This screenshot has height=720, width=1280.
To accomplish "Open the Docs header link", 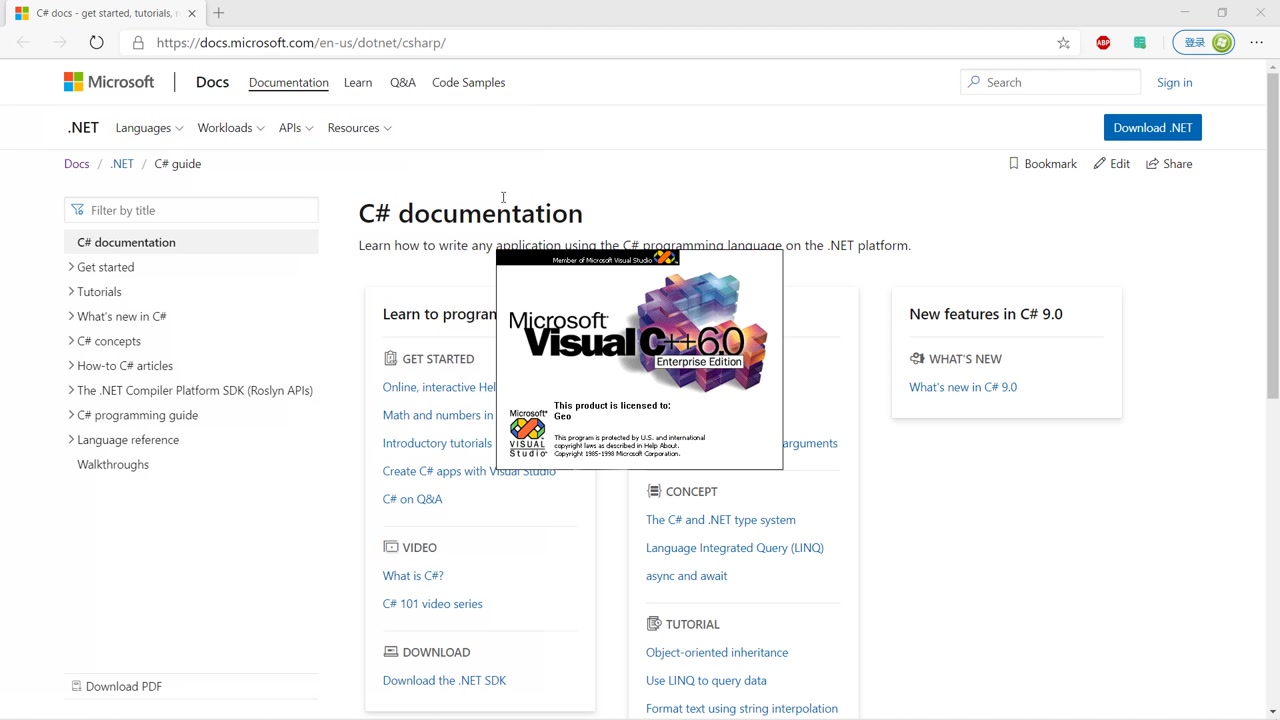I will click(212, 82).
